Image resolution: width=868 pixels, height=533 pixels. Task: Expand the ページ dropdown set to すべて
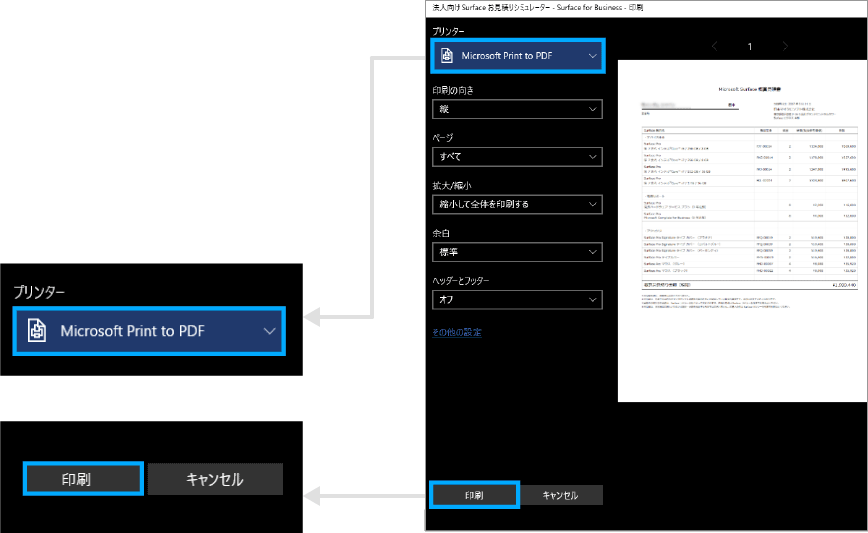pos(517,157)
